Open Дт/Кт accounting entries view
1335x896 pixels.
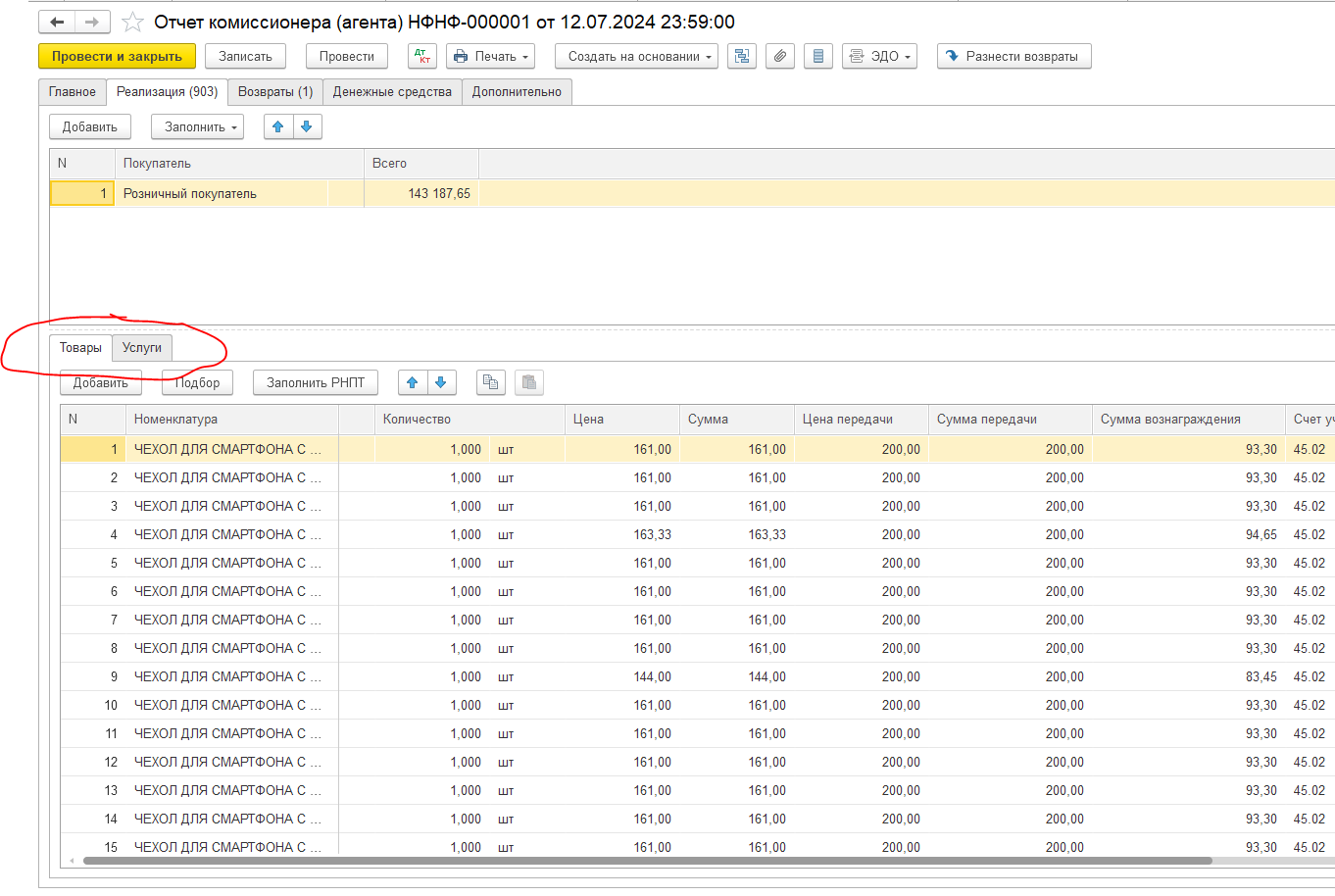(422, 56)
